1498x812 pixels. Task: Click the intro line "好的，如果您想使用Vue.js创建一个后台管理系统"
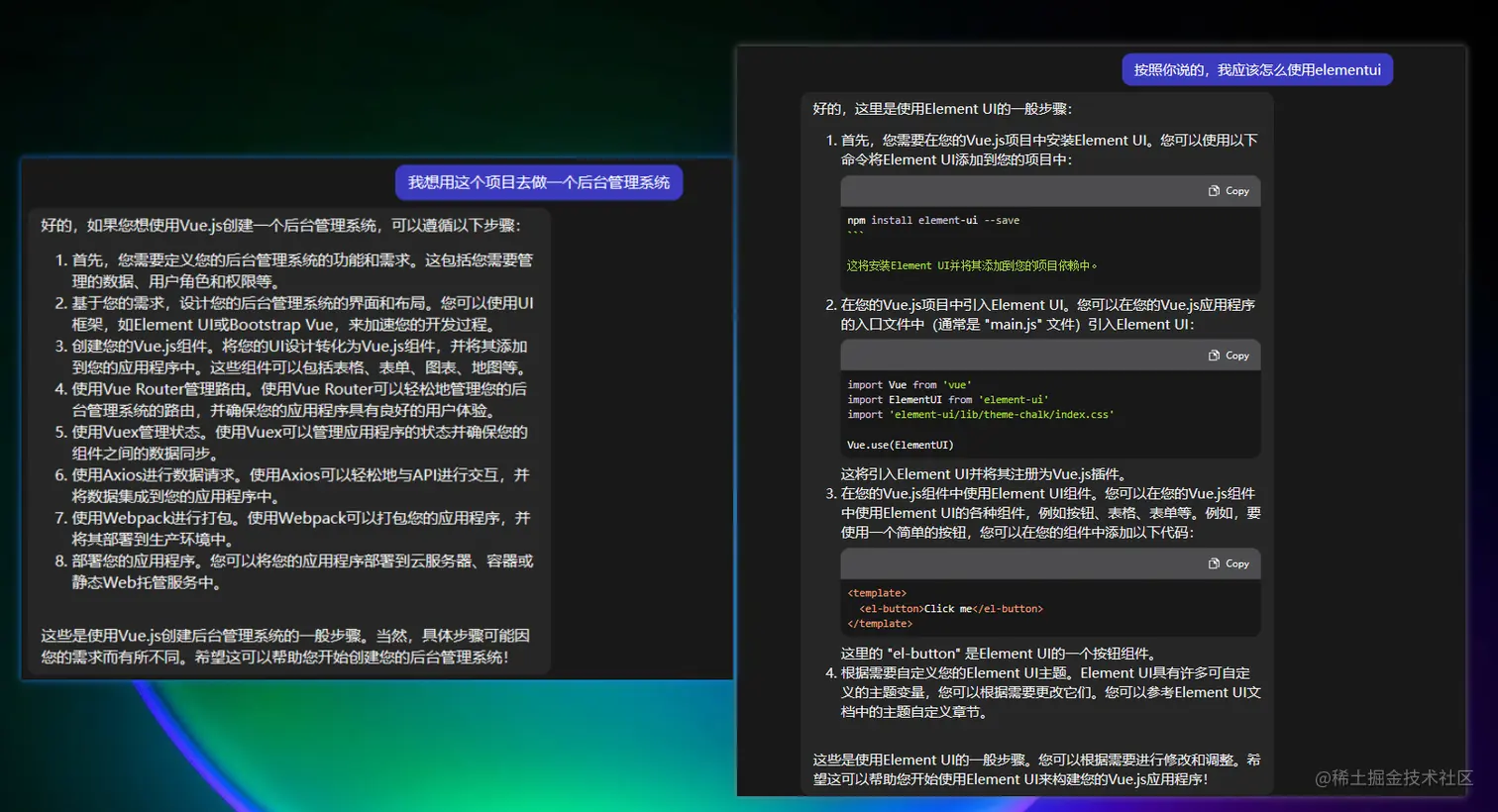[x=280, y=225]
